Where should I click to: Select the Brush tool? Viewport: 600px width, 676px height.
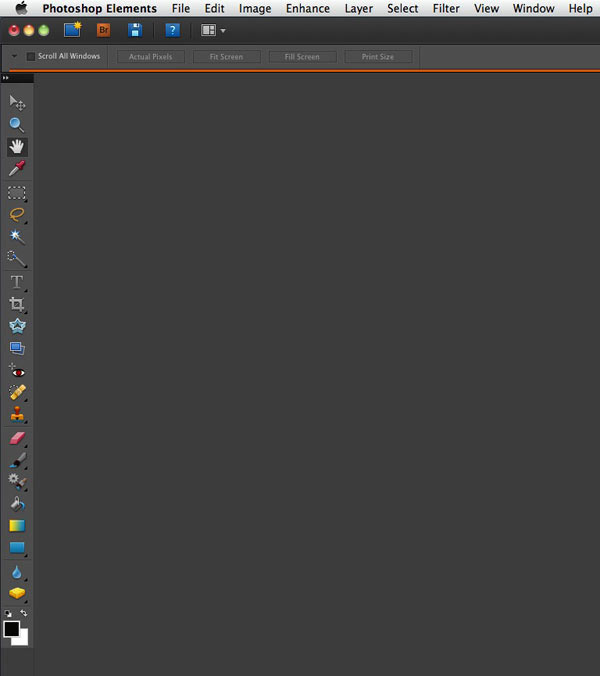[17, 460]
